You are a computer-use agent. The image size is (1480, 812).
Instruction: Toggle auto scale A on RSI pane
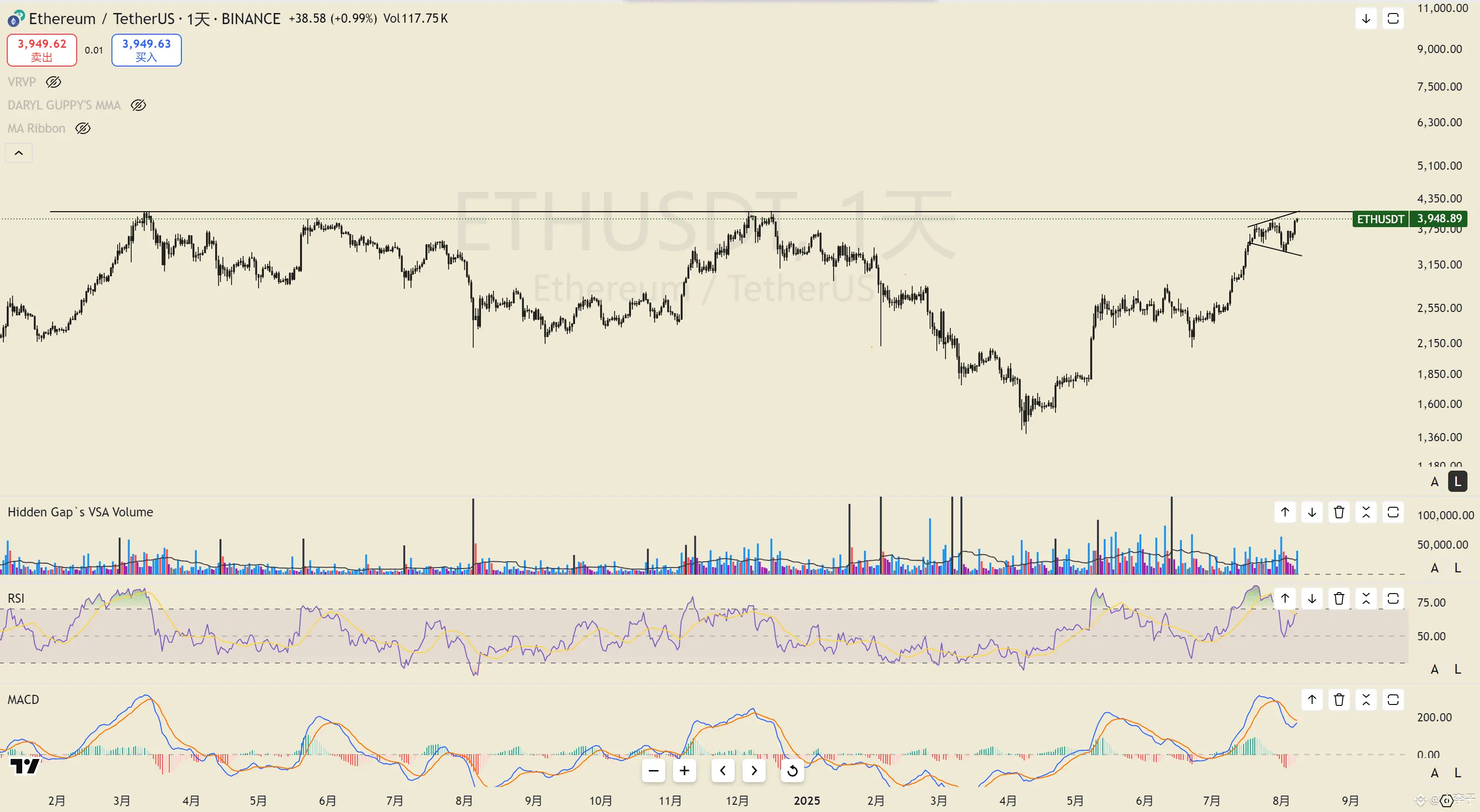click(x=1434, y=669)
